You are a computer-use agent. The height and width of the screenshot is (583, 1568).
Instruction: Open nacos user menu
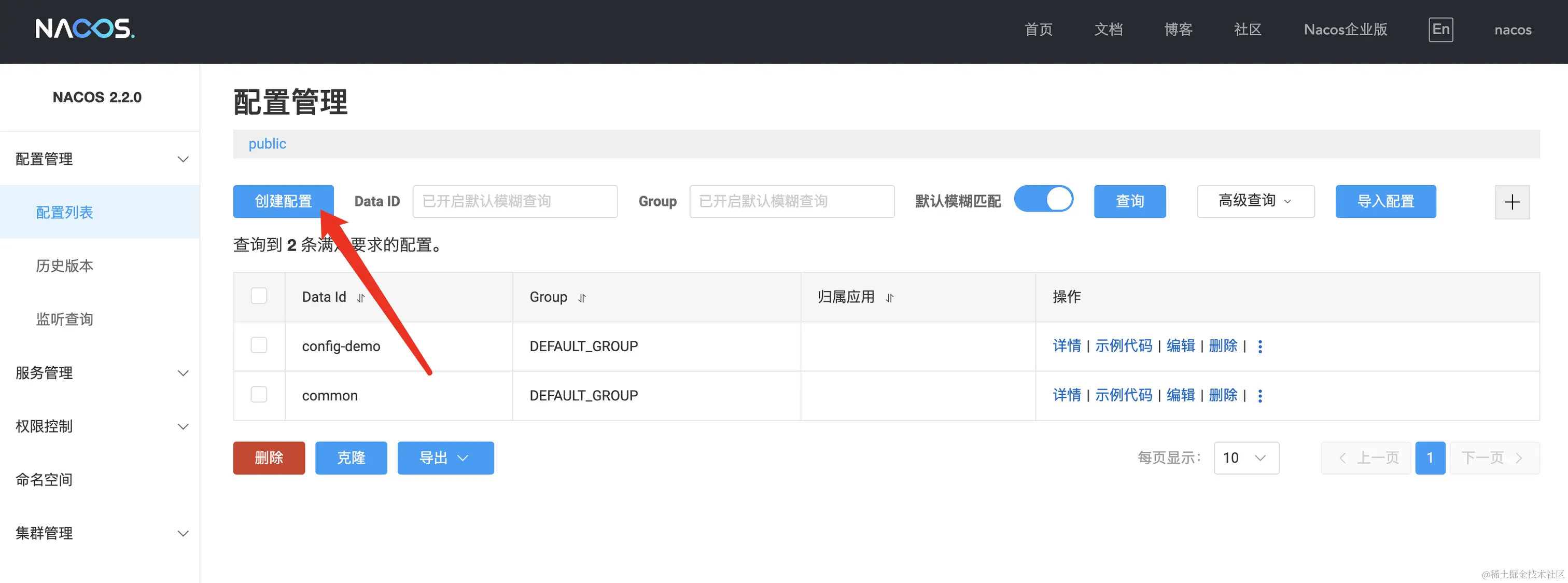pos(1513,29)
